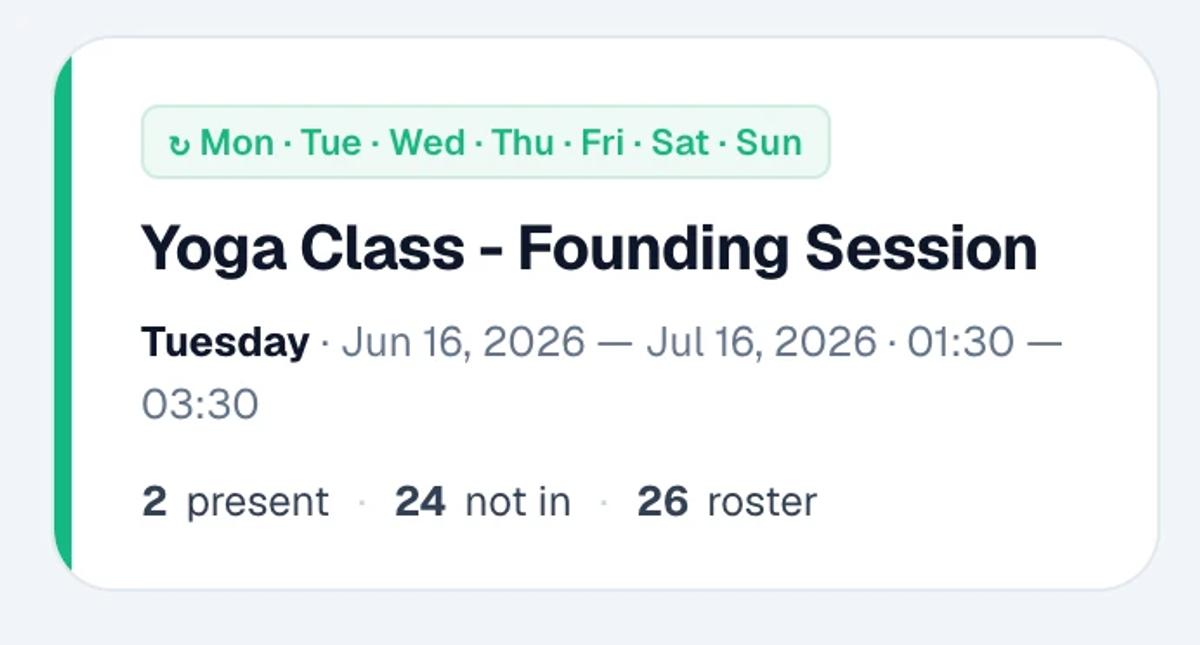1200x645 pixels.
Task: Select Sat in the recurring days badge
Action: click(x=680, y=143)
